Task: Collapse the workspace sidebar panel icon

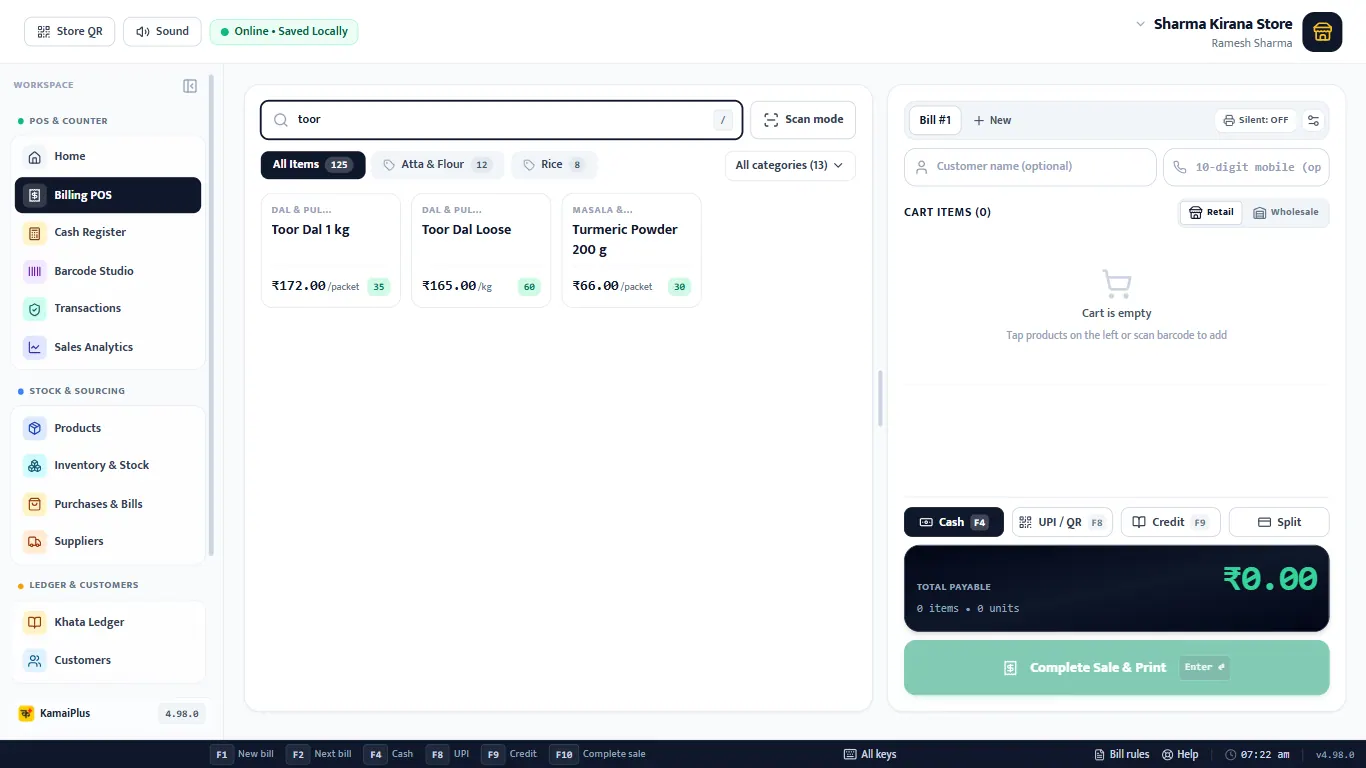Action: [x=190, y=86]
